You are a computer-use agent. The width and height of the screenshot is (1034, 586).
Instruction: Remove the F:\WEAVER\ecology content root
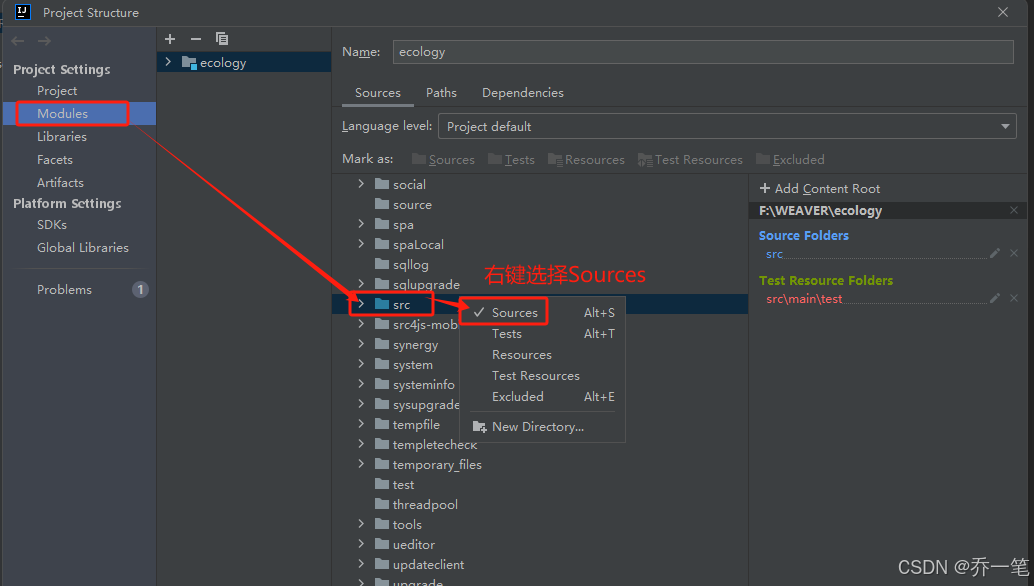point(1014,210)
